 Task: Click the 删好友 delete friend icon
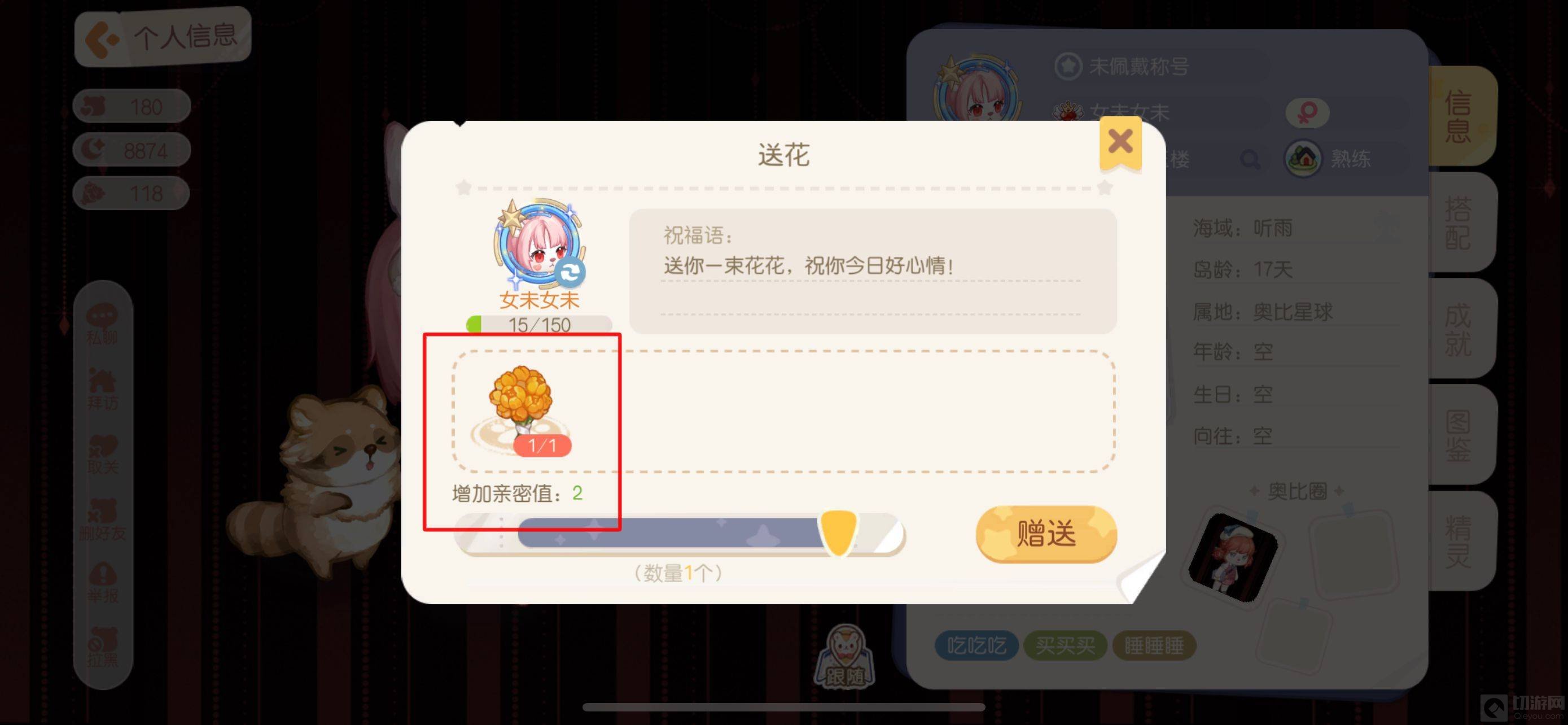pos(102,520)
